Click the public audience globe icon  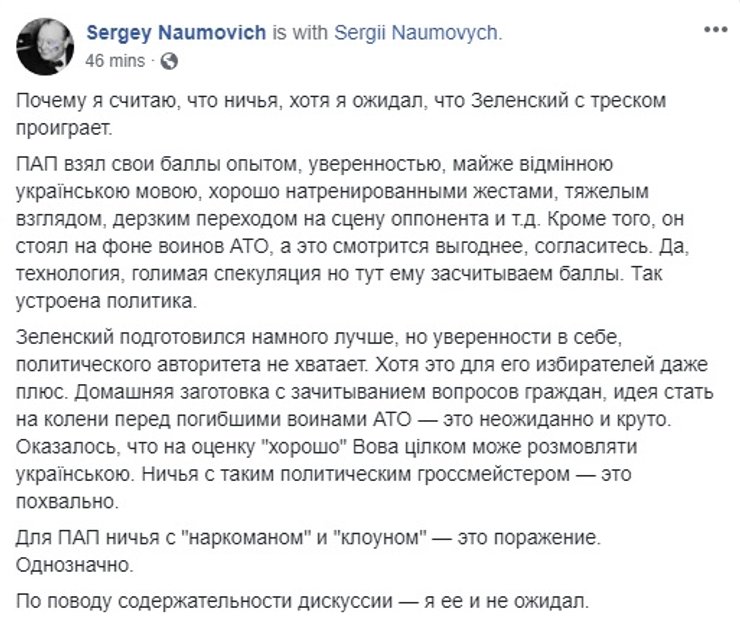169,61
